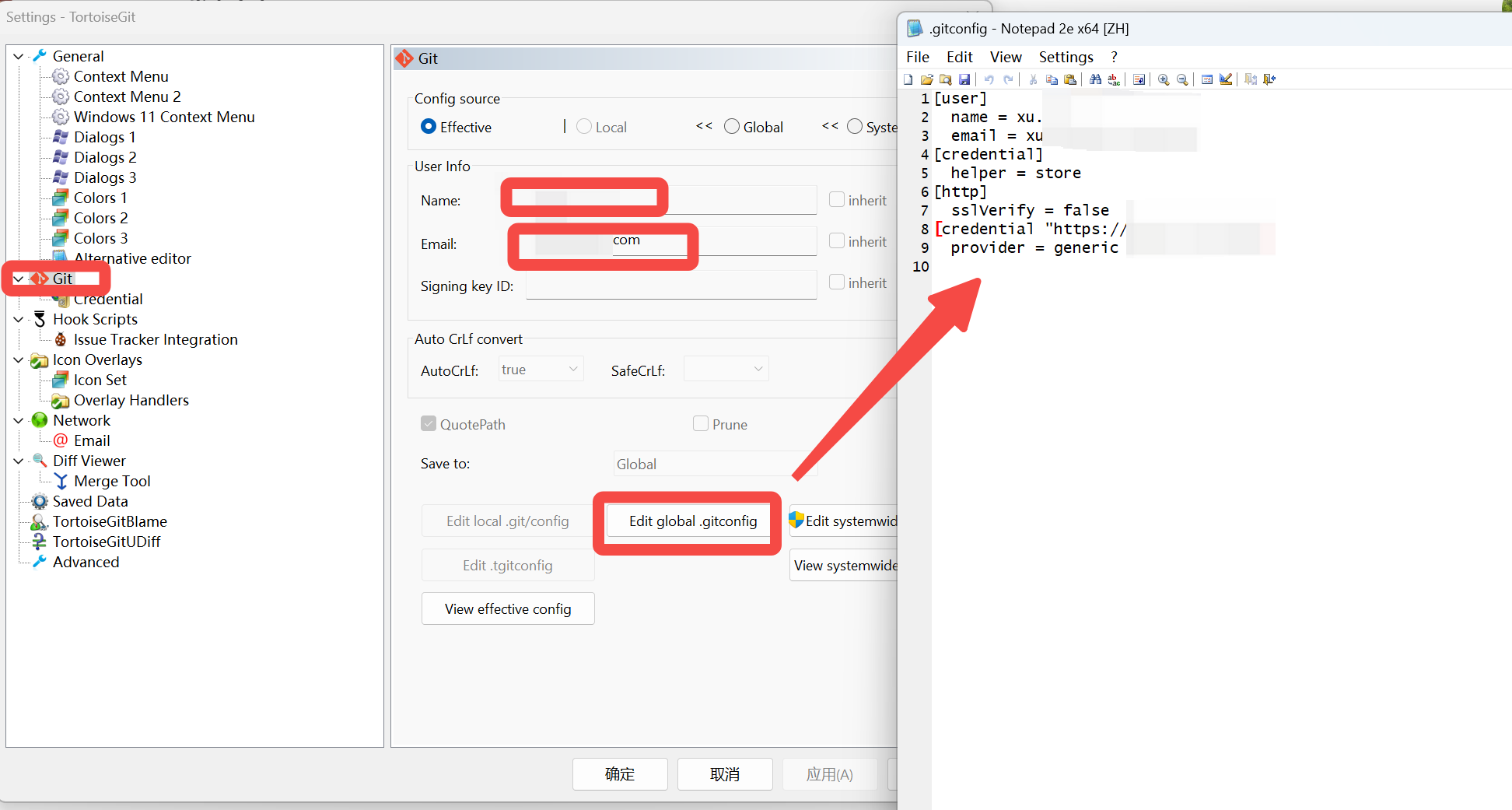Screen dimensions: 1512x810
Task: Open the SafeCrLf dropdown
Action: pyautogui.click(x=726, y=370)
